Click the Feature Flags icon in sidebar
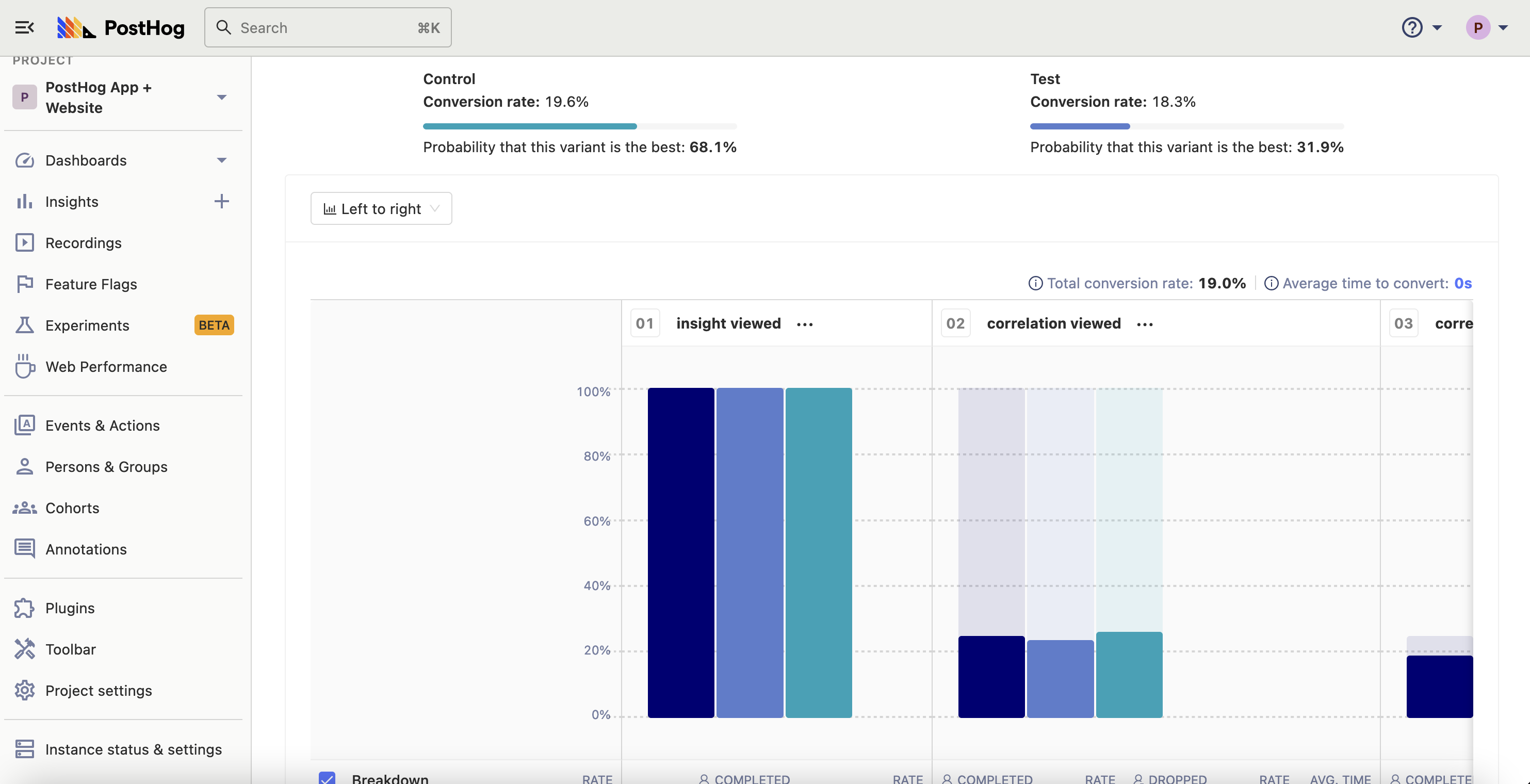The width and height of the screenshot is (1530, 784). point(24,283)
